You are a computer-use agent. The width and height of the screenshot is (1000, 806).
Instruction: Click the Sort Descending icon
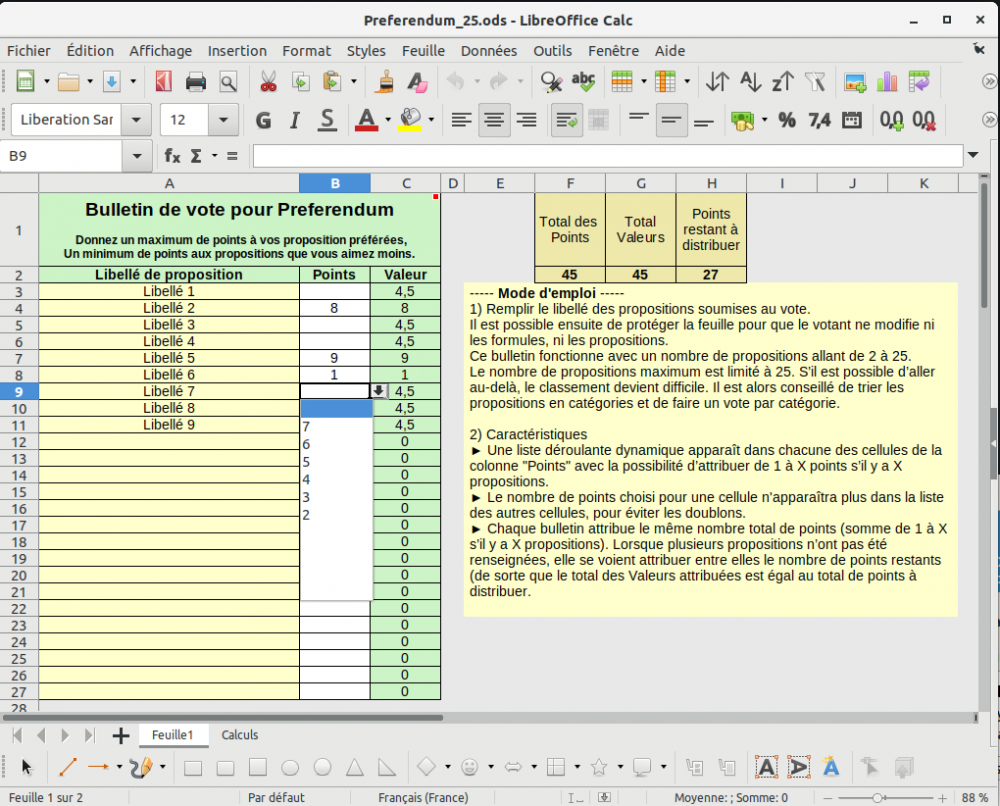click(783, 82)
